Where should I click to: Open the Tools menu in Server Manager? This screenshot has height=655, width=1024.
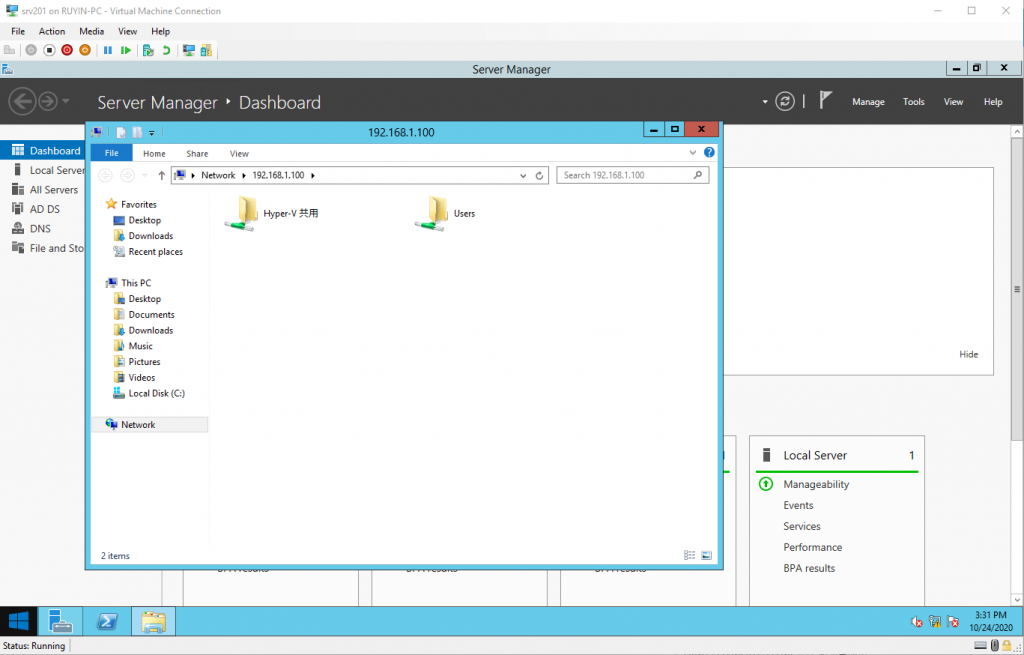[913, 102]
